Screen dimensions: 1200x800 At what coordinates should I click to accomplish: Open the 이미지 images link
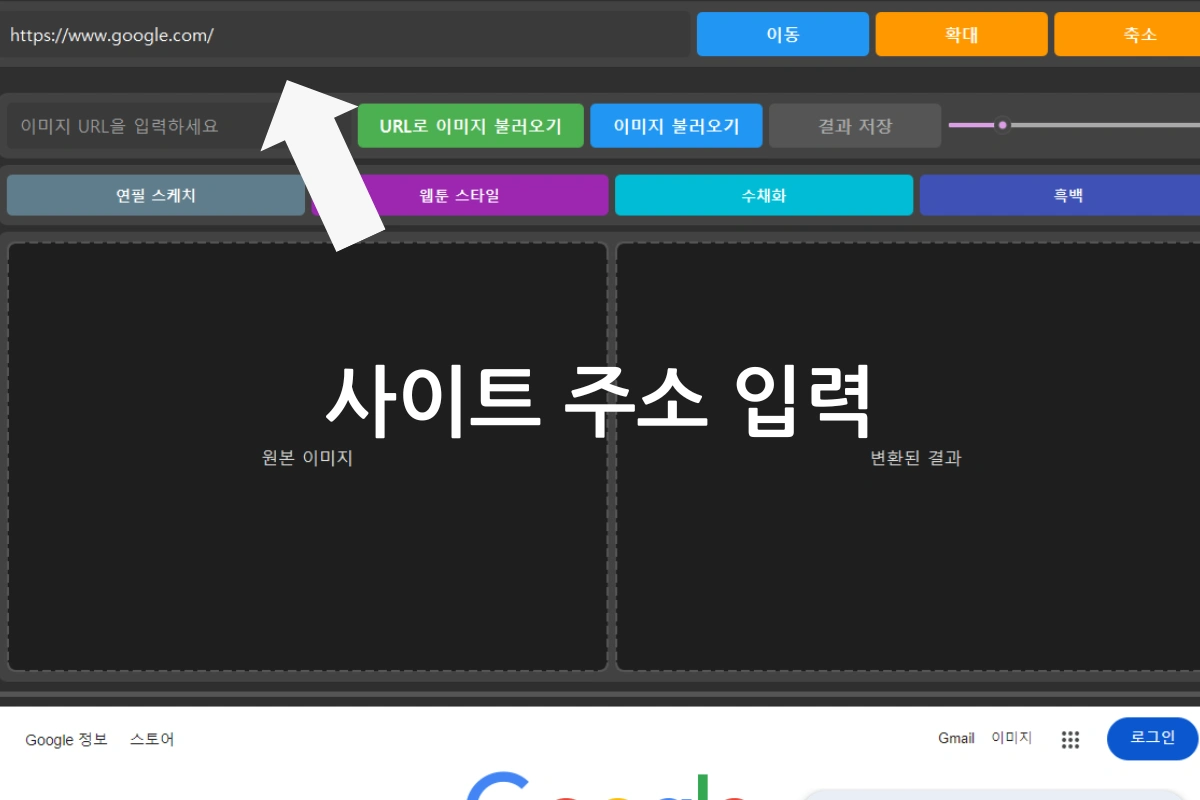coord(1010,739)
